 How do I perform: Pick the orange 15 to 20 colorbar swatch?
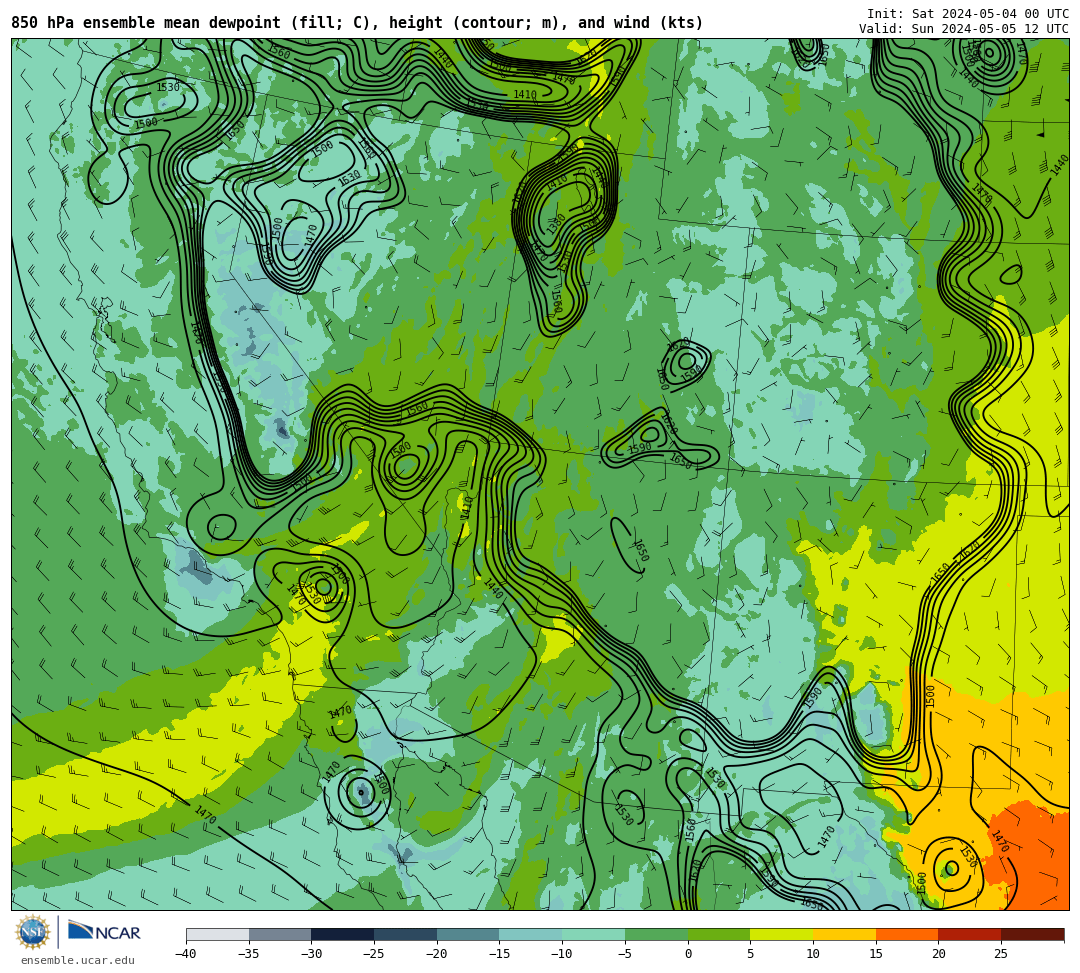pyautogui.click(x=907, y=934)
